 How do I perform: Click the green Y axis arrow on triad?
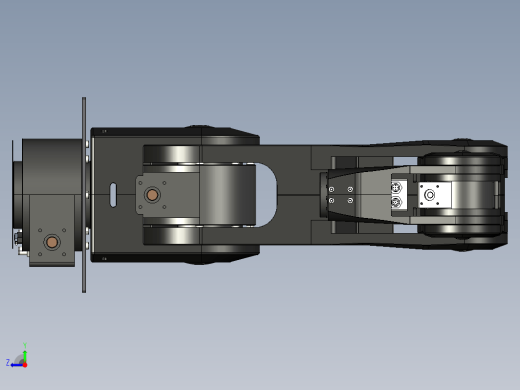25,356
